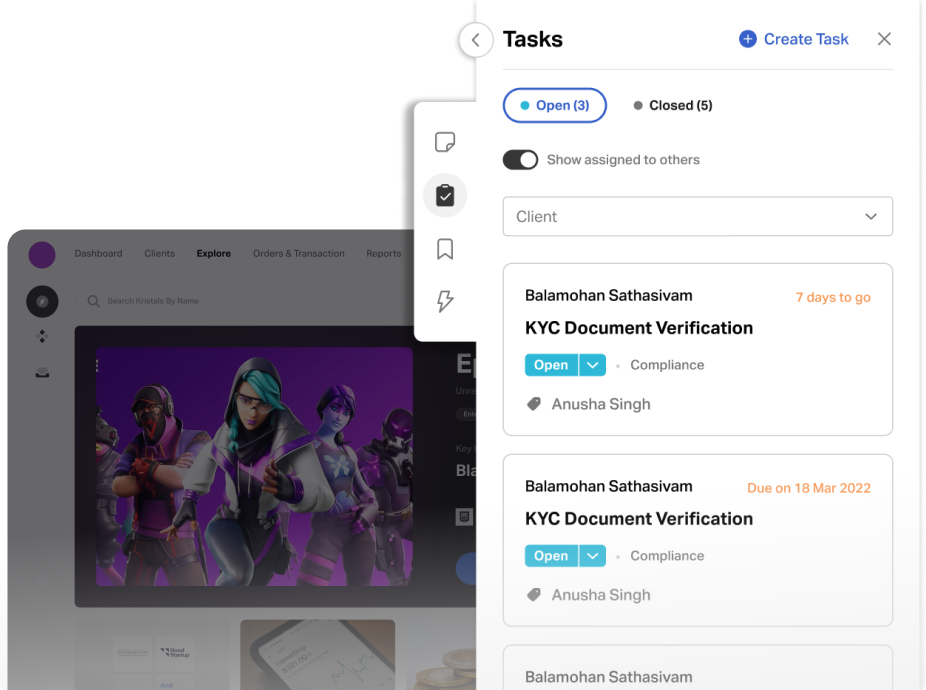
Task: Go to Dashboard in the top navigation
Action: point(99,253)
